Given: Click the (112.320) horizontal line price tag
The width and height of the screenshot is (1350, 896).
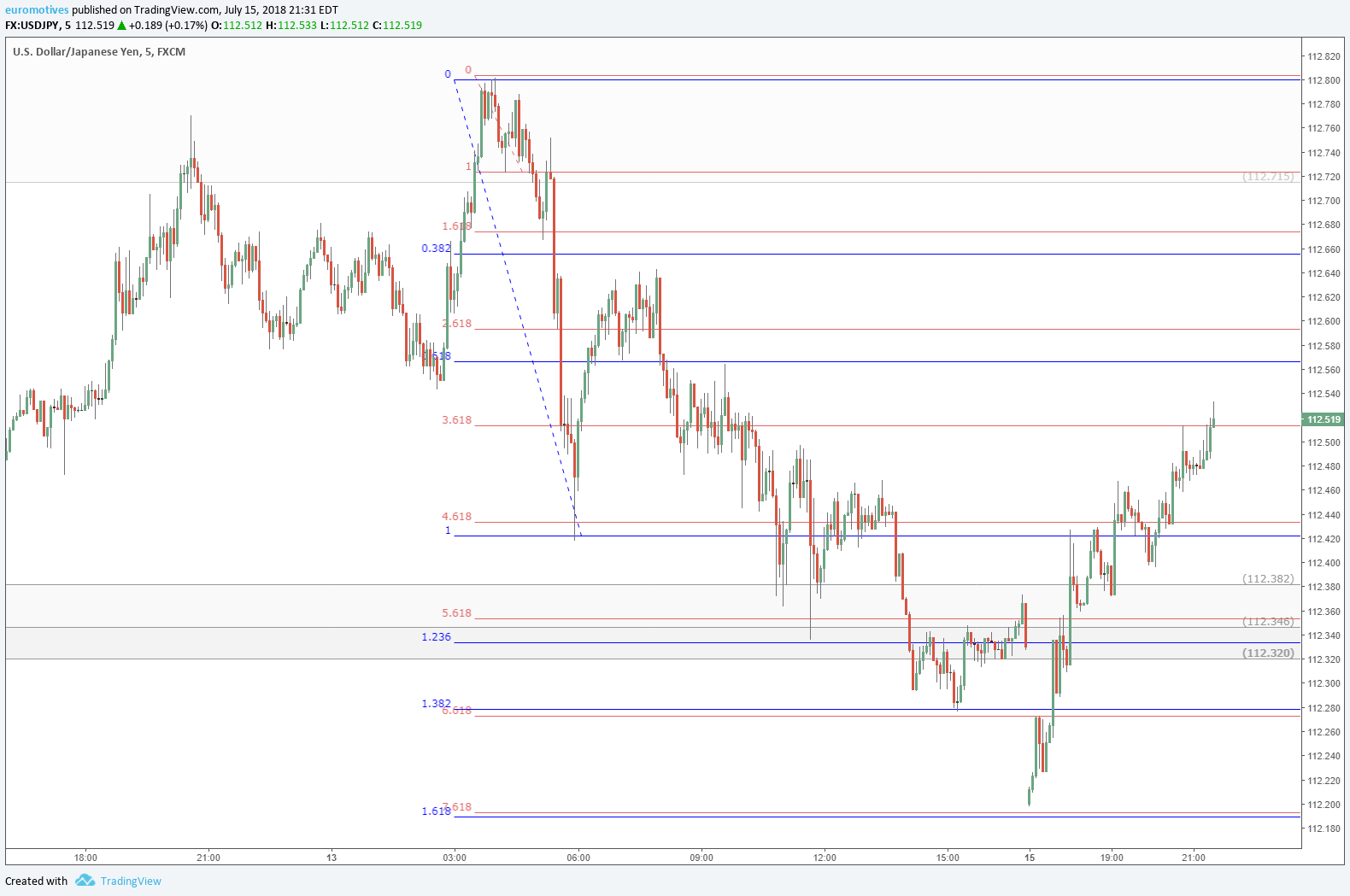Looking at the screenshot, I should (1268, 653).
